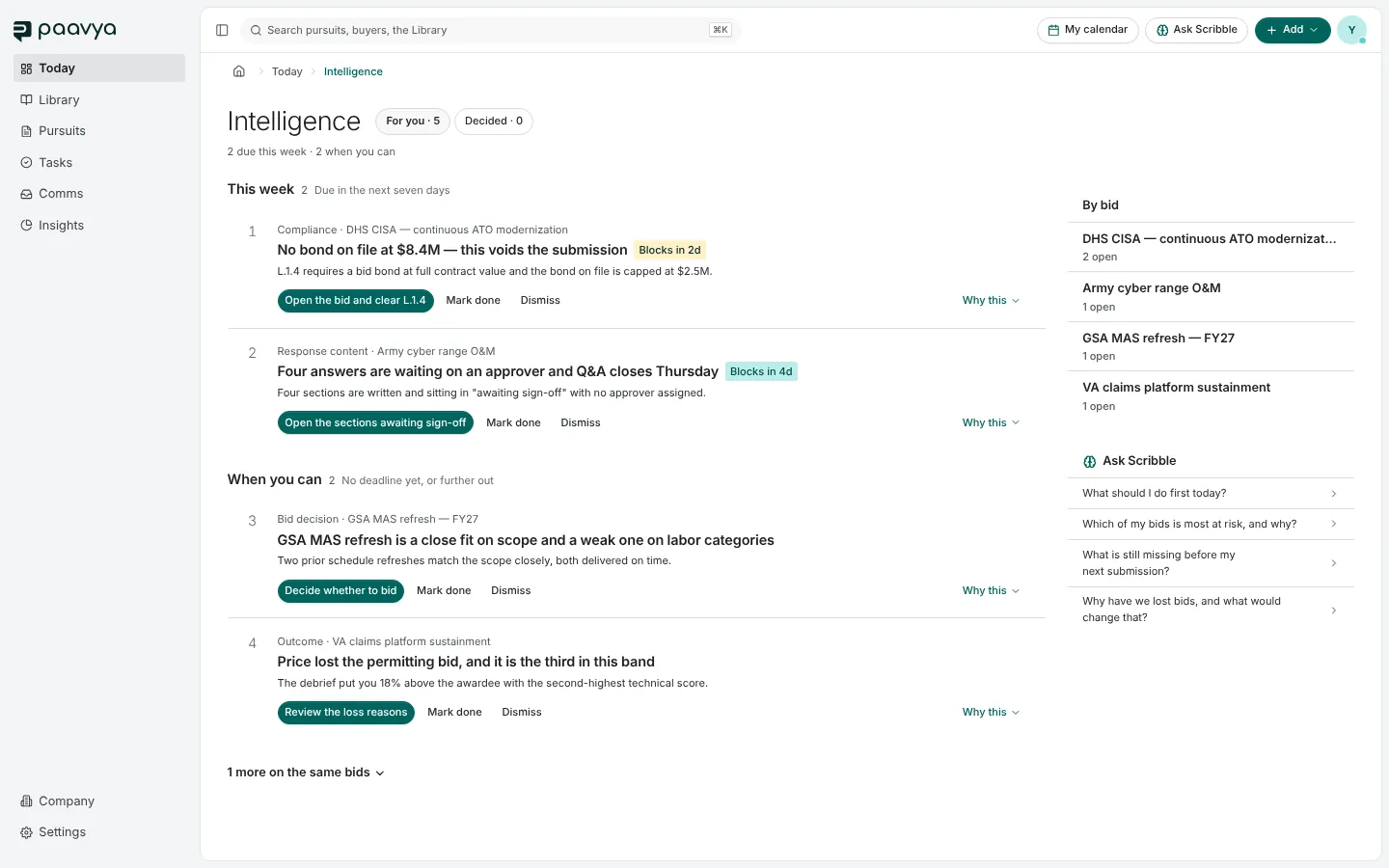Open the Add dropdown
The height and width of the screenshot is (868, 1389).
[x=1293, y=30]
